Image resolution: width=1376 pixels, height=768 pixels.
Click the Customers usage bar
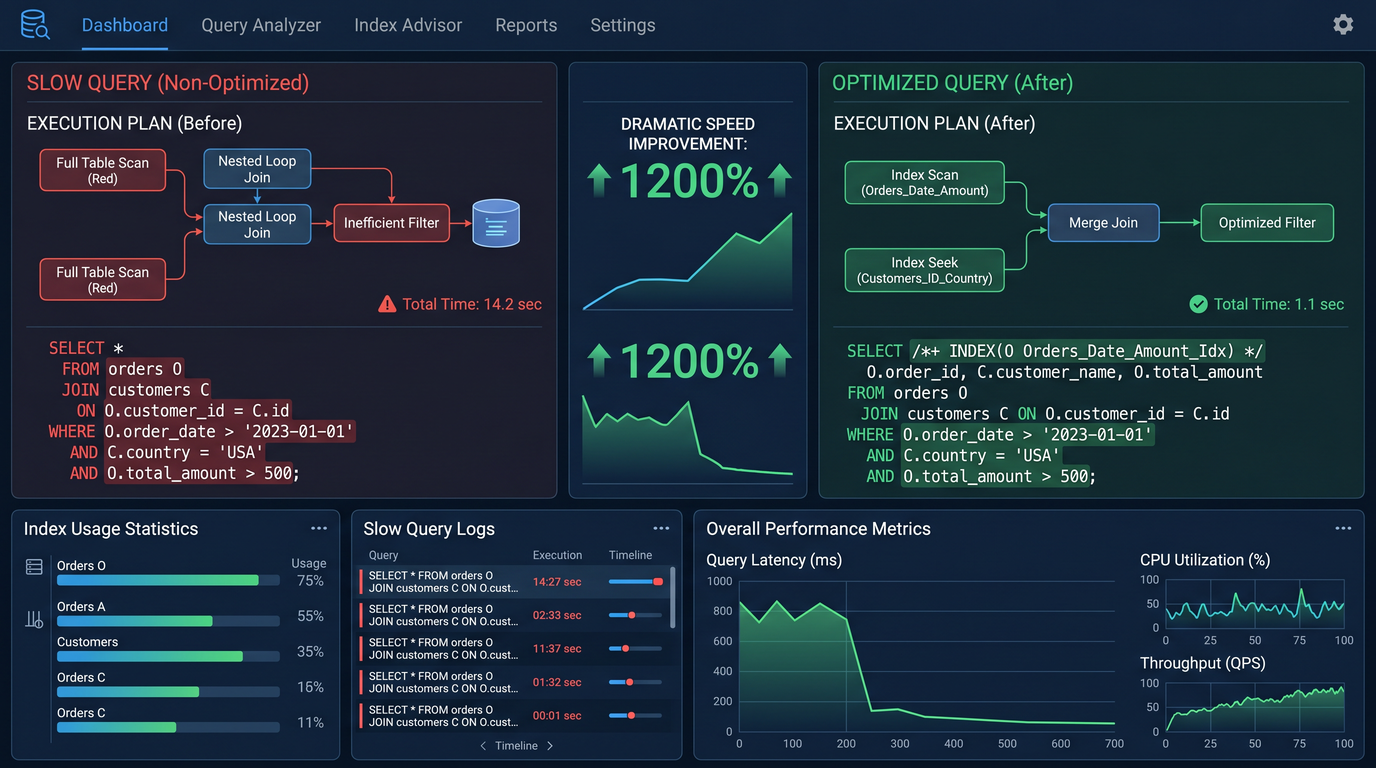tap(168, 656)
